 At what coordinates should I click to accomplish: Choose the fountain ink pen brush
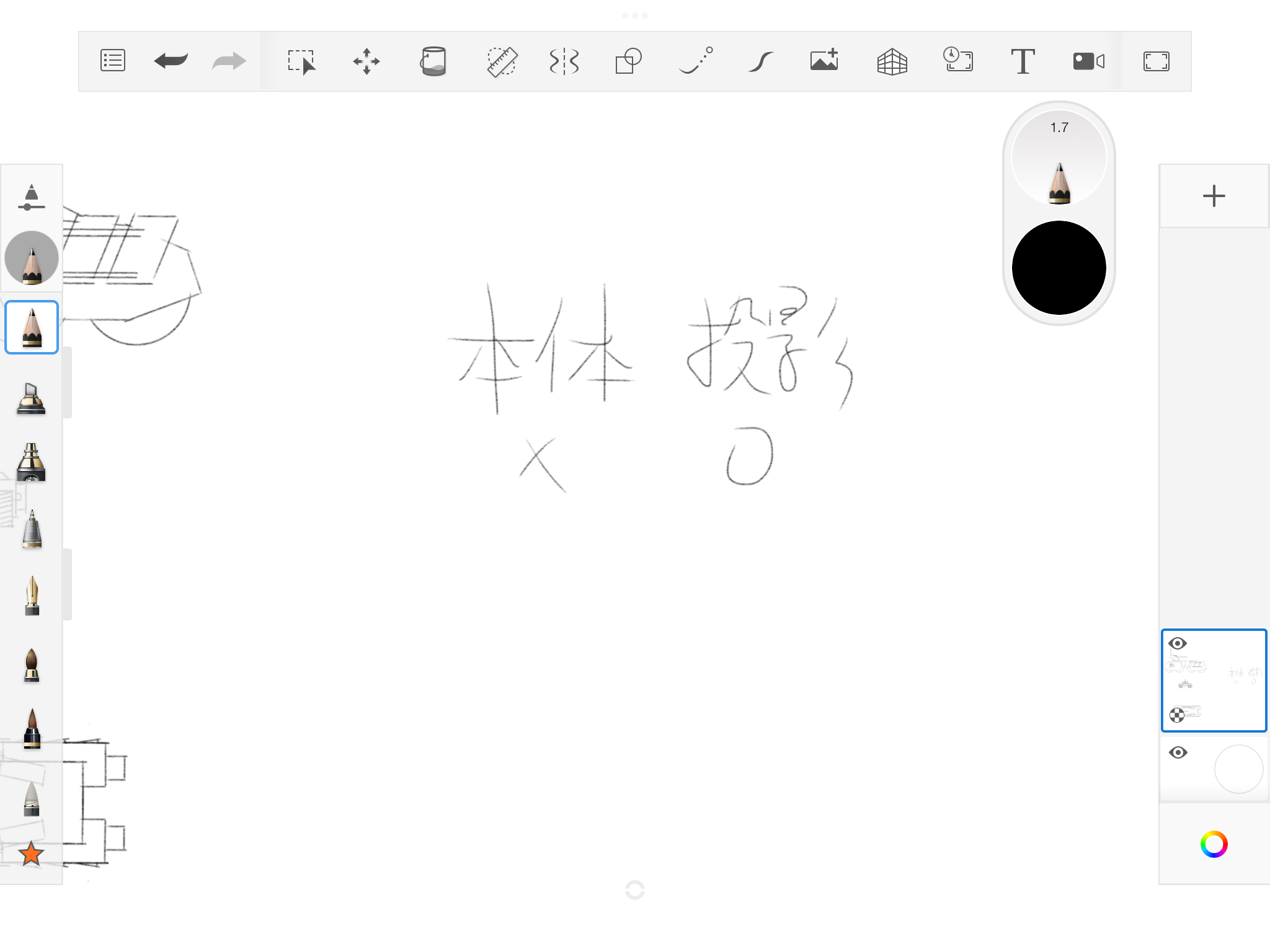(x=32, y=596)
